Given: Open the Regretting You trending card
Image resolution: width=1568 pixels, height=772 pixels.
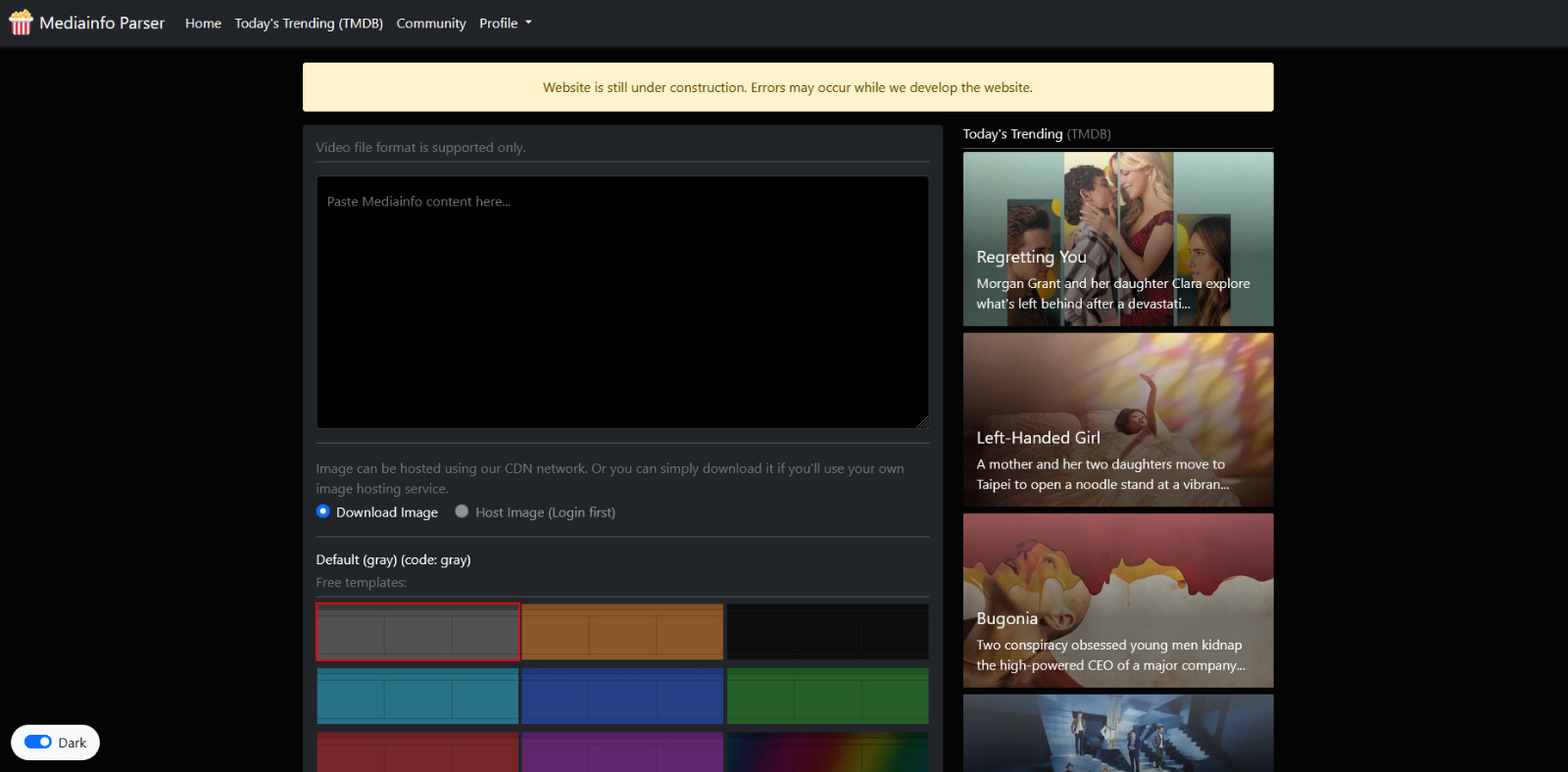Looking at the screenshot, I should point(1118,239).
